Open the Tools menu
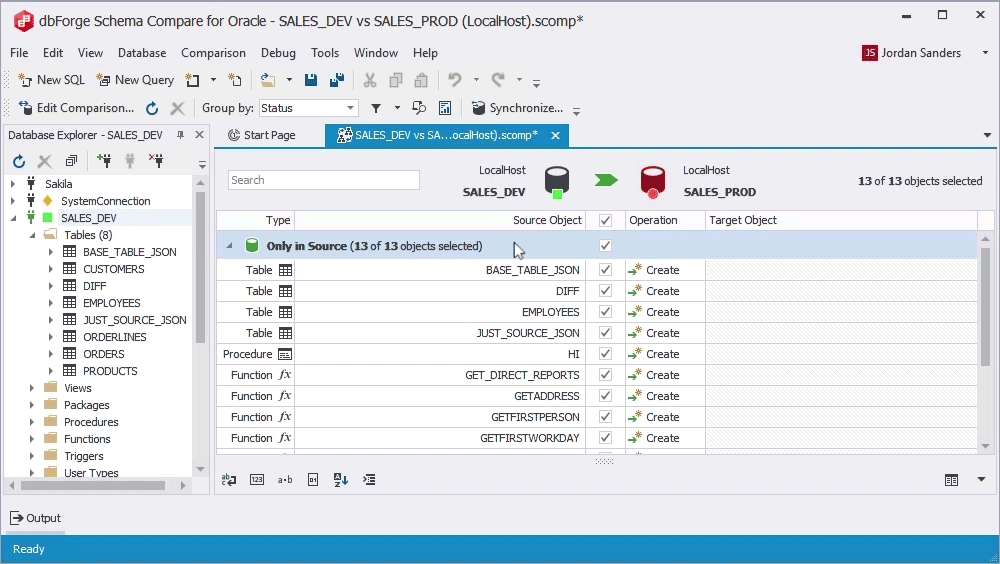The height and width of the screenshot is (564, 1000). coord(325,53)
